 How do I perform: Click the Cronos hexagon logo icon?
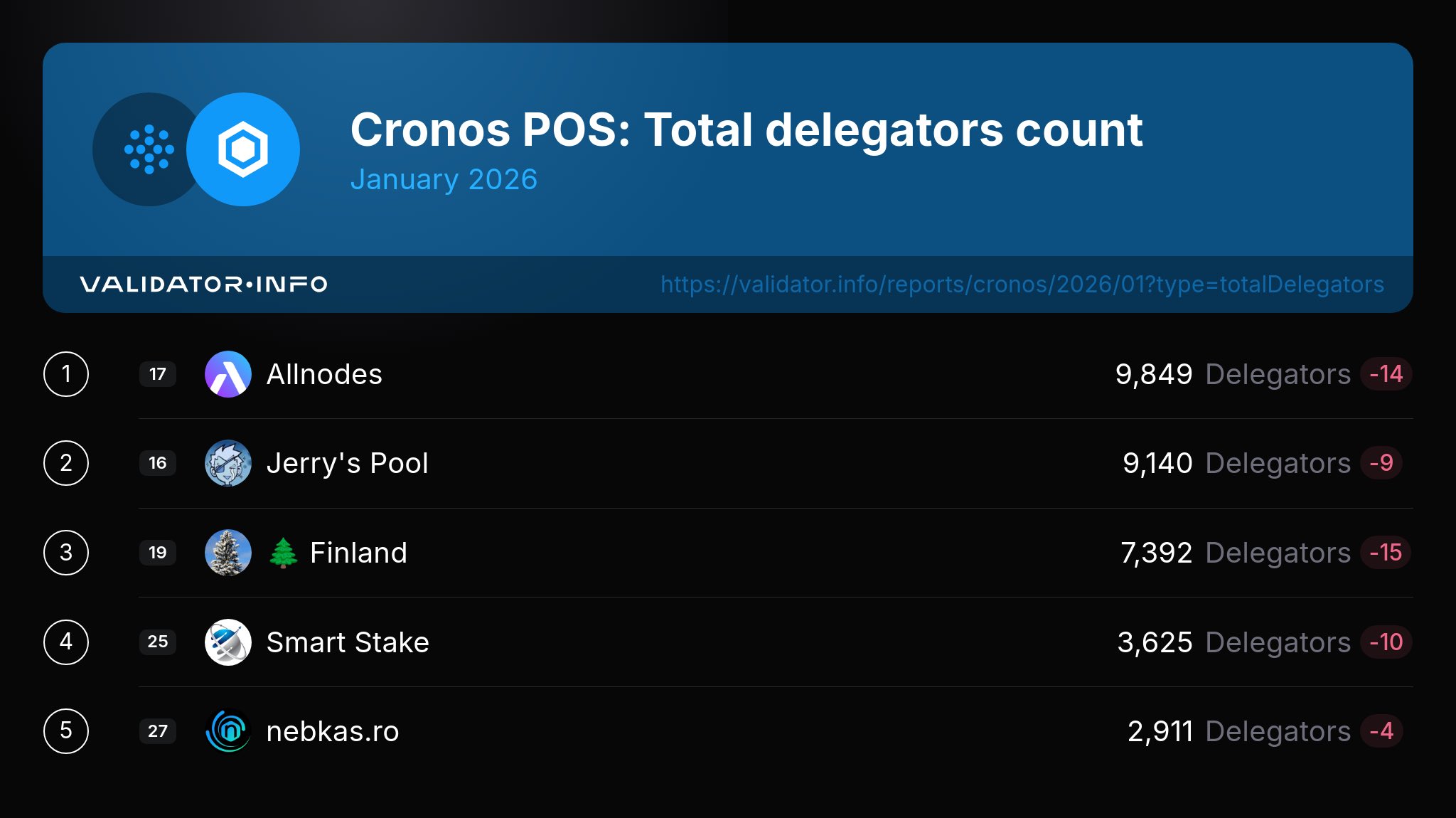(x=243, y=149)
